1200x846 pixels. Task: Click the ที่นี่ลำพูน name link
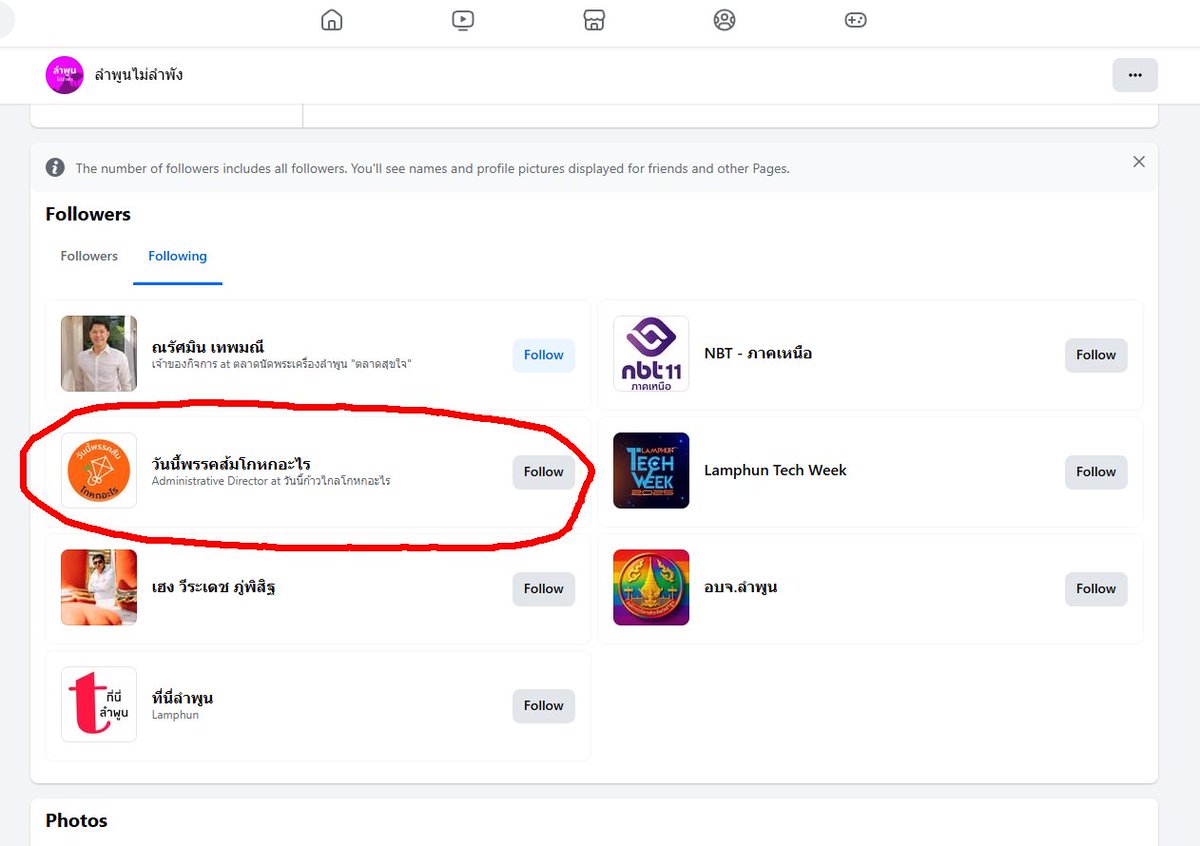click(182, 698)
